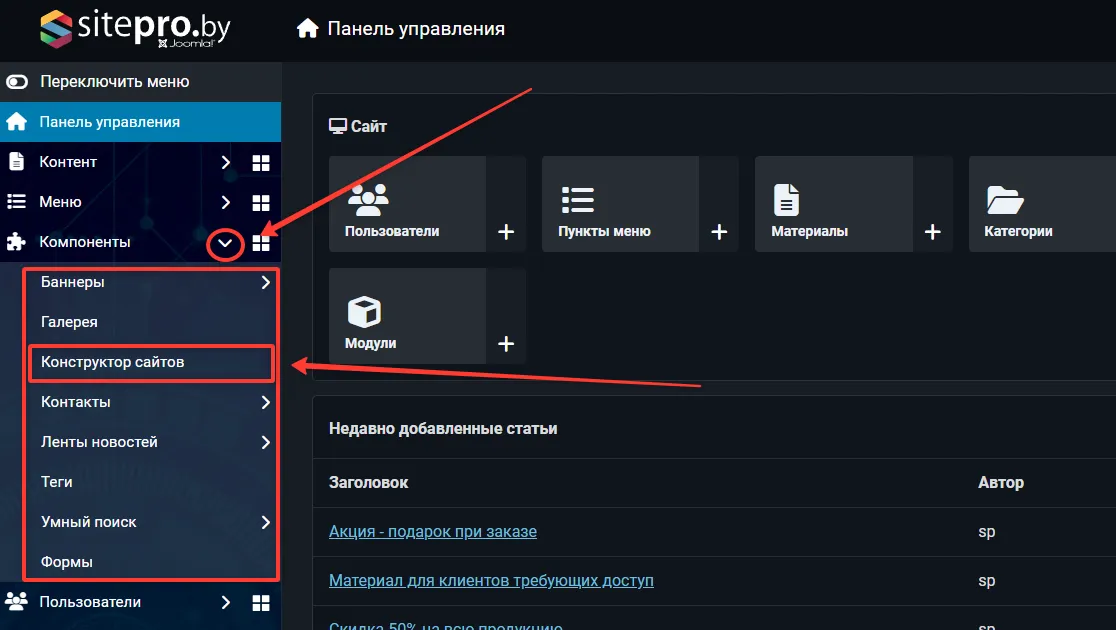Viewport: 1116px width, 630px height.
Task: Add new article via Материалы plus
Action: click(933, 232)
